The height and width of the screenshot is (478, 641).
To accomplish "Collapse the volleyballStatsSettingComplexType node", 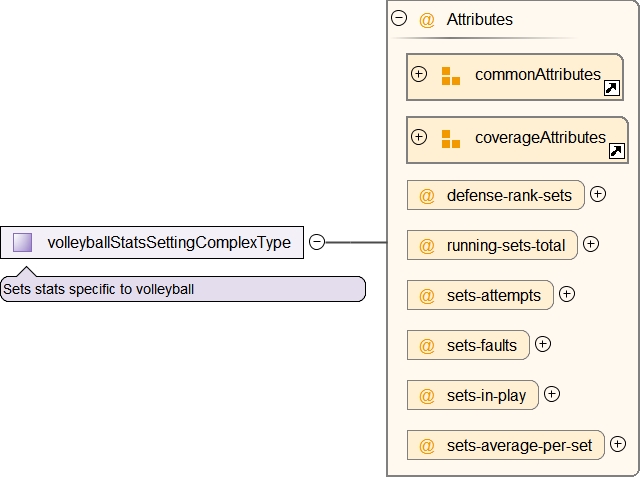I will 317,242.
